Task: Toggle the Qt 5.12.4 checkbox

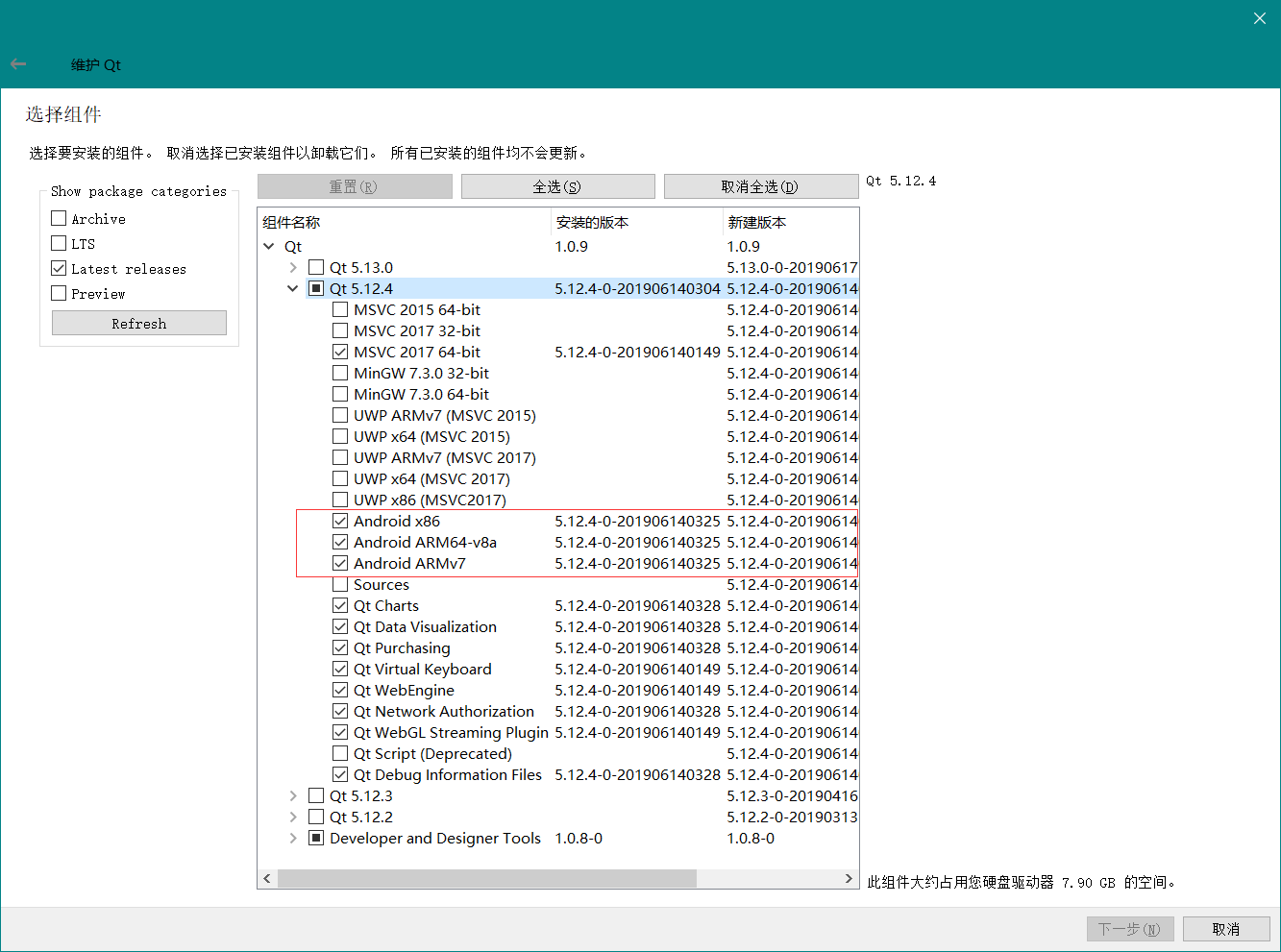Action: pyautogui.click(x=316, y=288)
